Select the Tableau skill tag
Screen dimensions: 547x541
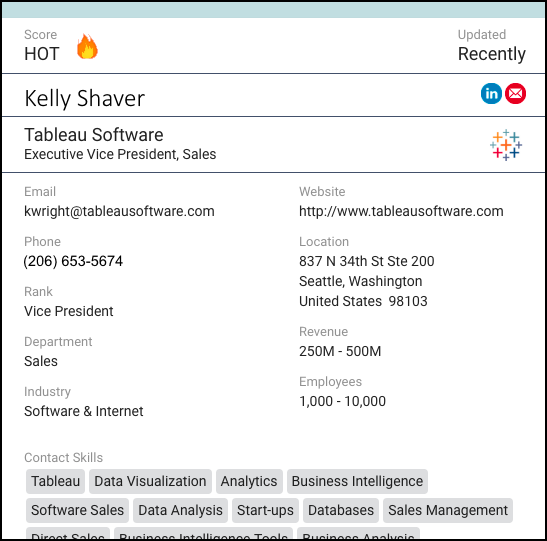[x=55, y=481]
